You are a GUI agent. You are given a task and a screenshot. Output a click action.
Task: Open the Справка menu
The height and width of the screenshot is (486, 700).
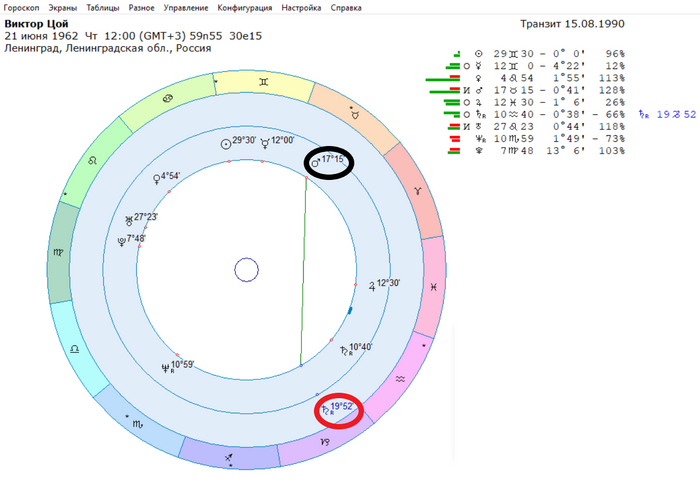pos(346,8)
